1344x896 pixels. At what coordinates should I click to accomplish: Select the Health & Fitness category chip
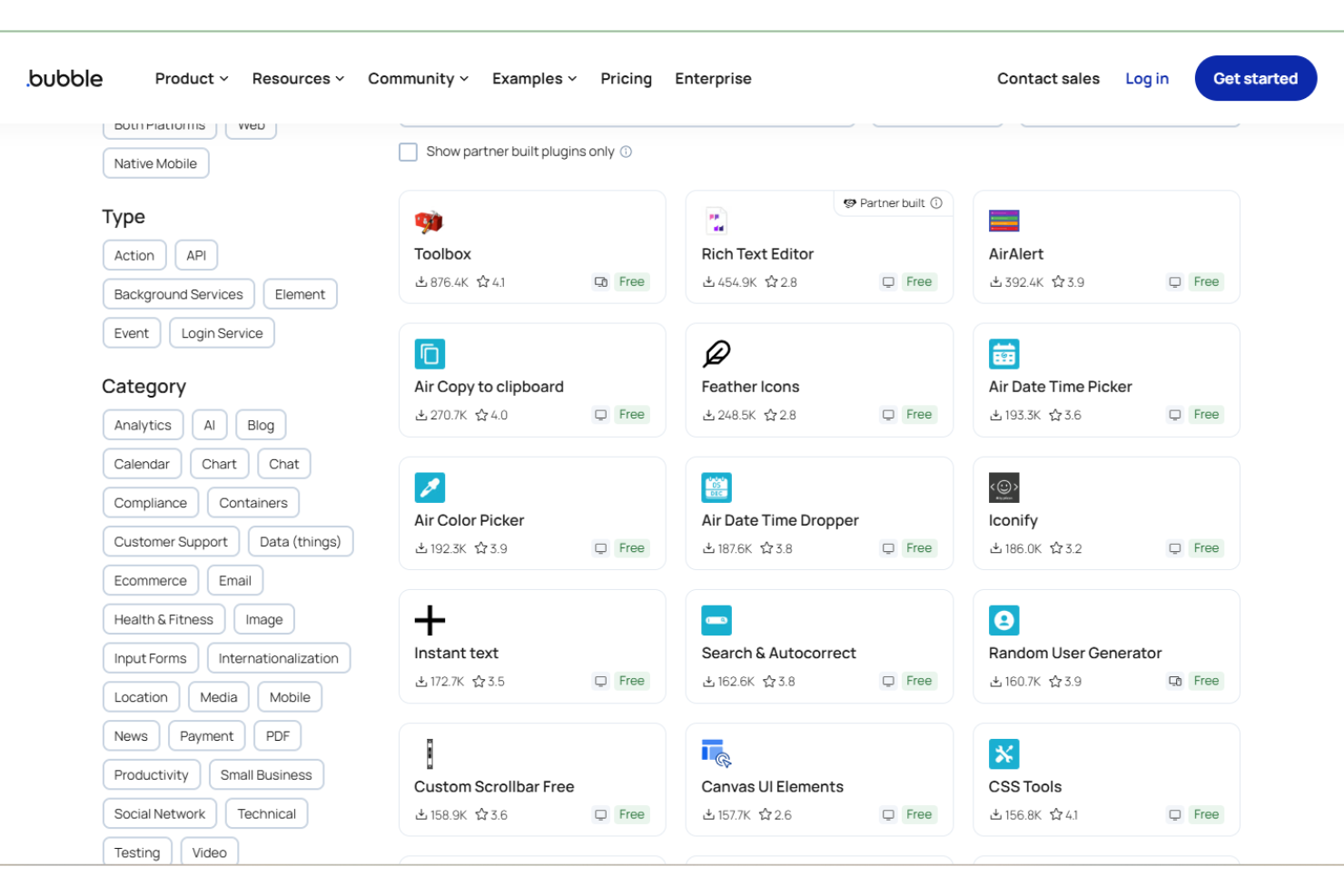tap(163, 619)
